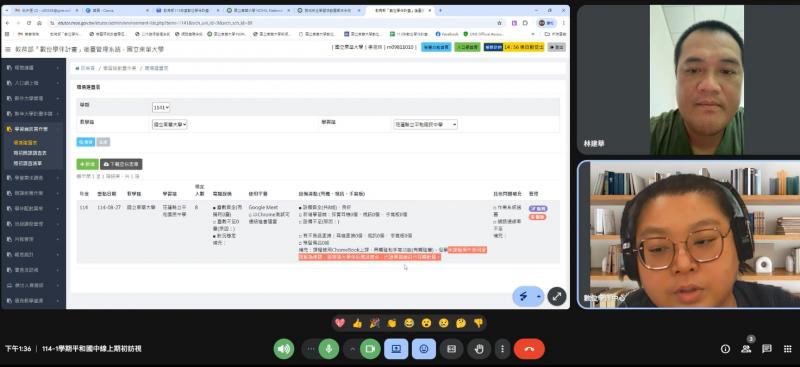
Task: Click the green add button above the table
Action: [87, 164]
